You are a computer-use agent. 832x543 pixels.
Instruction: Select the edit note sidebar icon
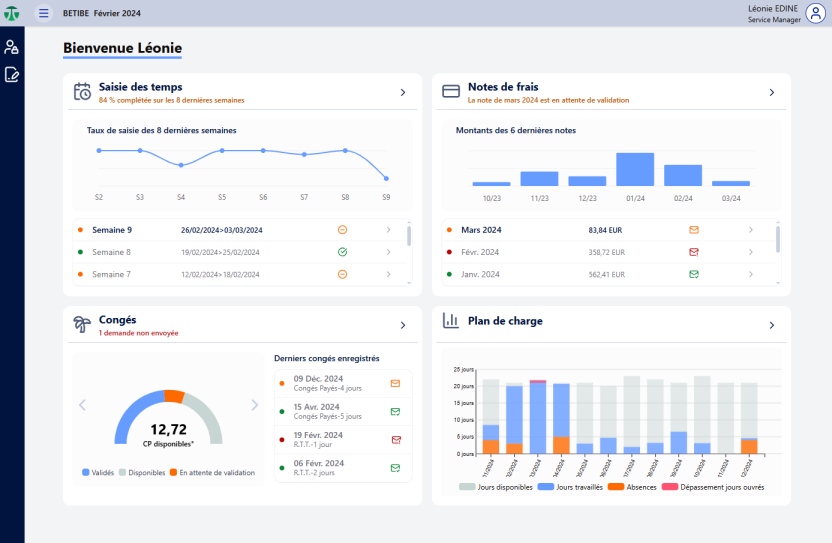click(x=12, y=74)
